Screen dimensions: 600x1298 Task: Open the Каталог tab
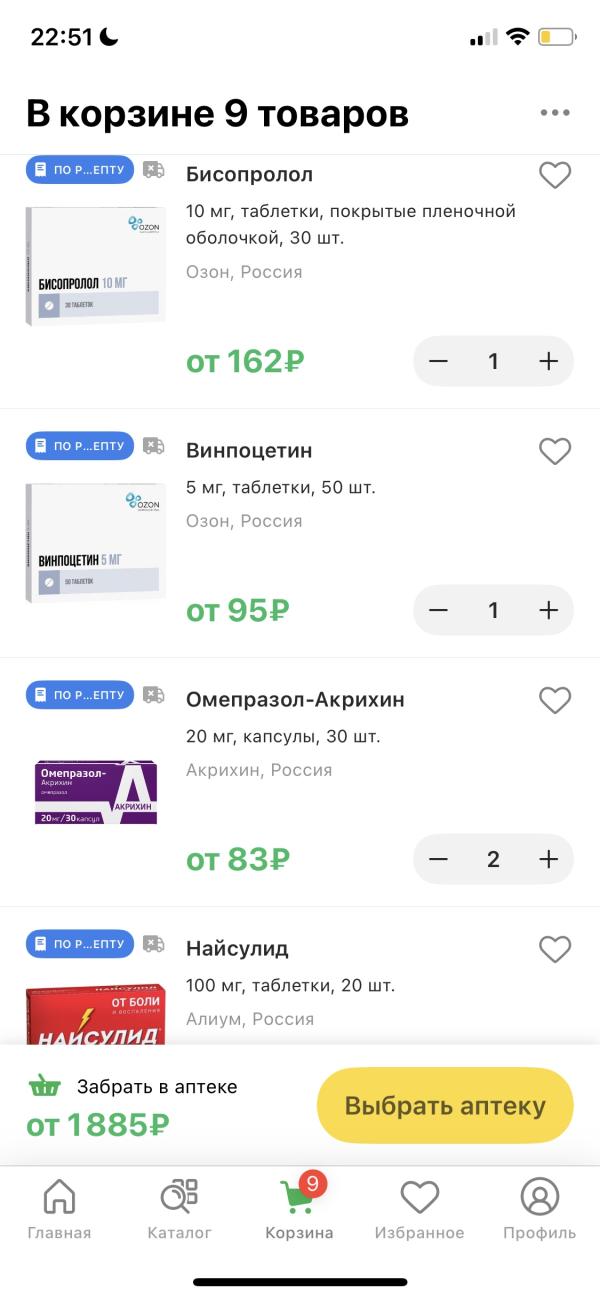coord(180,1208)
